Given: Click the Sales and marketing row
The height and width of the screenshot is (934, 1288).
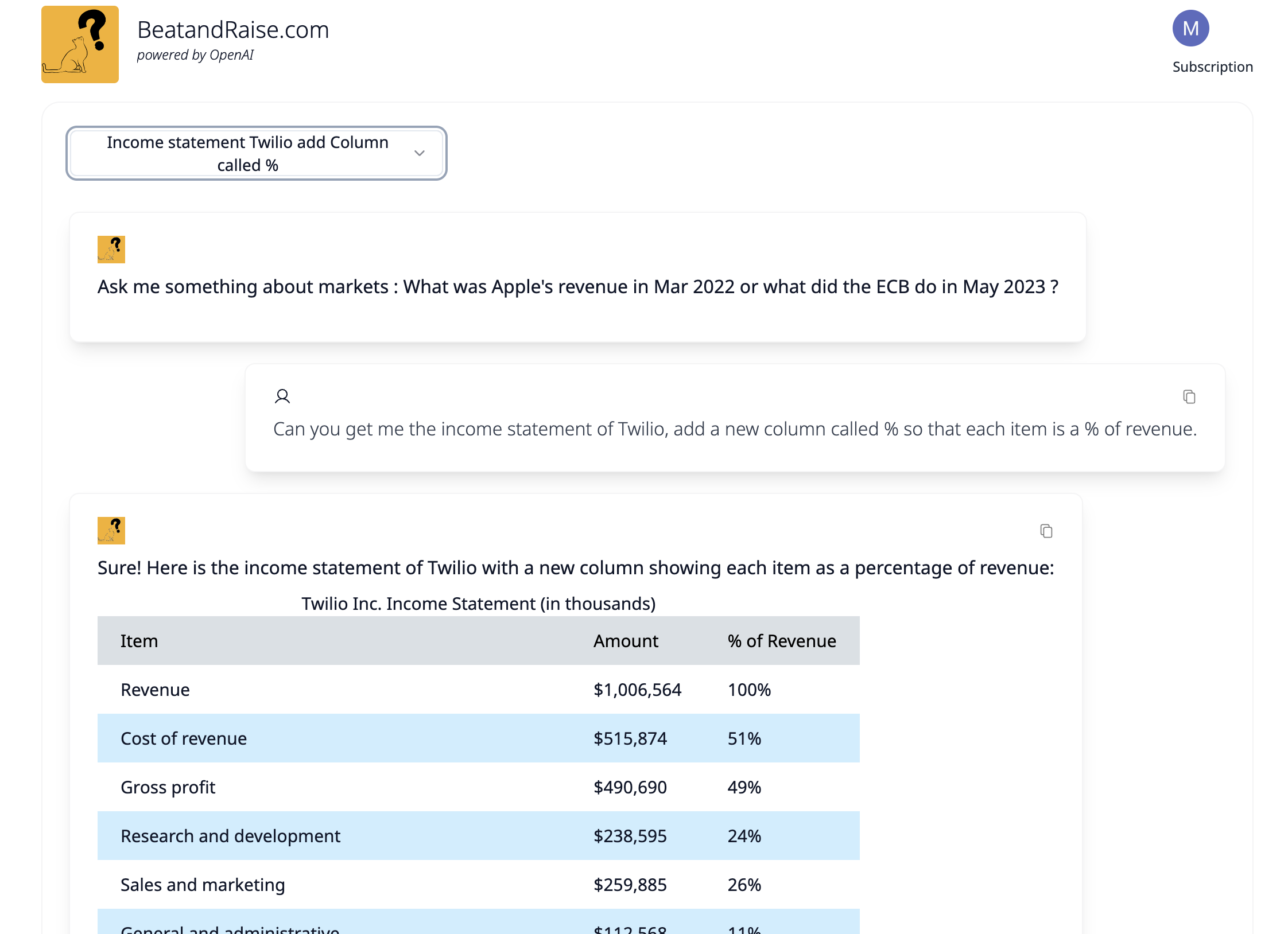Looking at the screenshot, I should [478, 885].
